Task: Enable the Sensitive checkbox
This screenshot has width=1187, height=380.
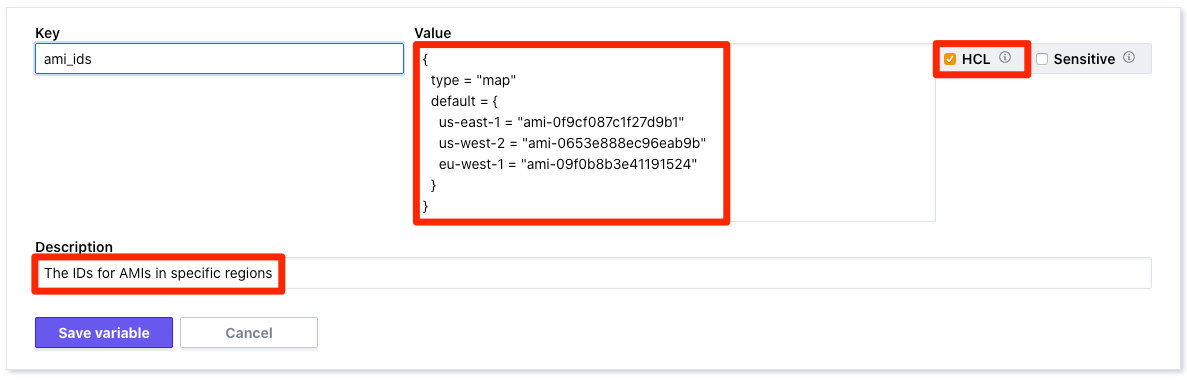Action: pos(1042,59)
